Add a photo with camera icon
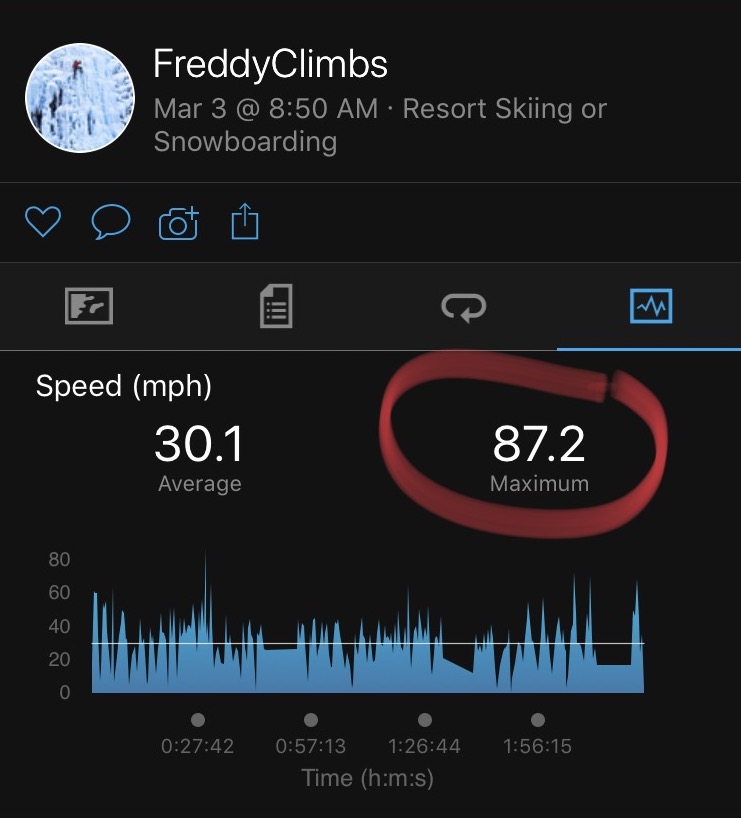This screenshot has width=741, height=818. coord(178,223)
